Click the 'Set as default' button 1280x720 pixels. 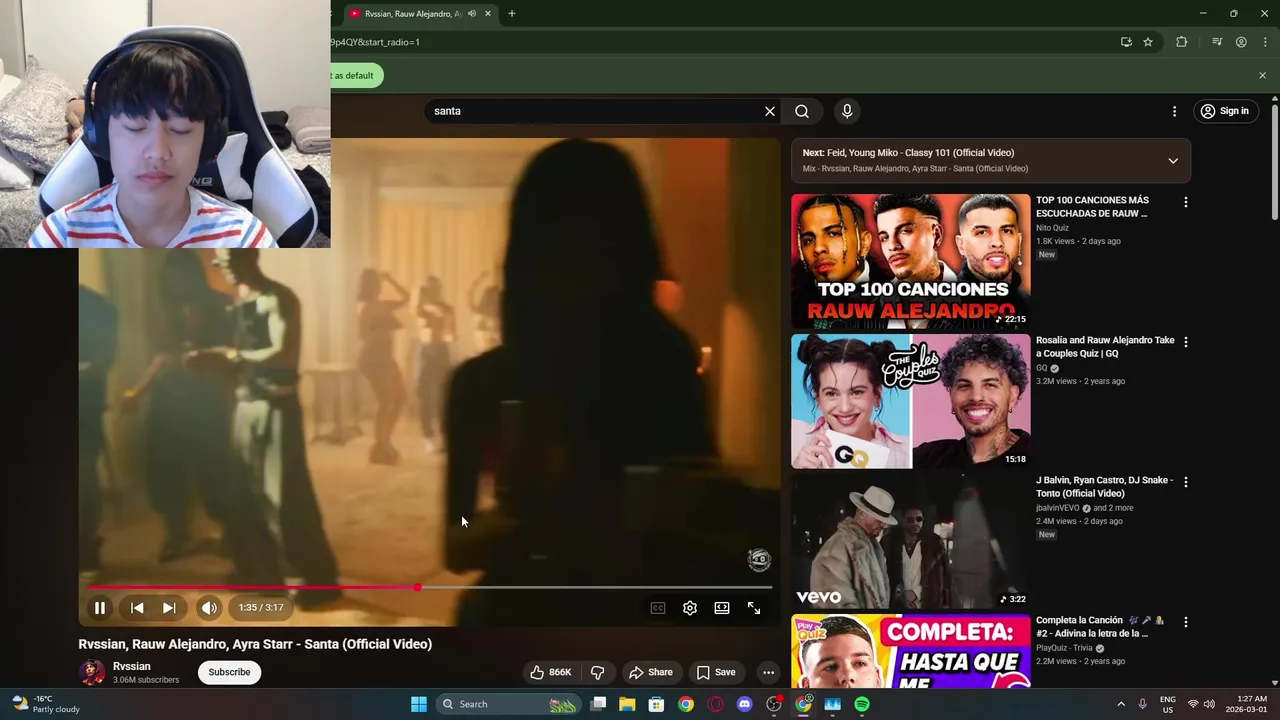click(355, 75)
